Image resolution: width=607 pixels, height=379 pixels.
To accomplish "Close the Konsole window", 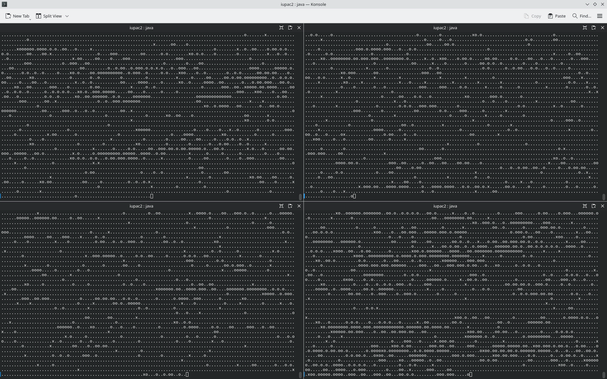I will point(603,4).
